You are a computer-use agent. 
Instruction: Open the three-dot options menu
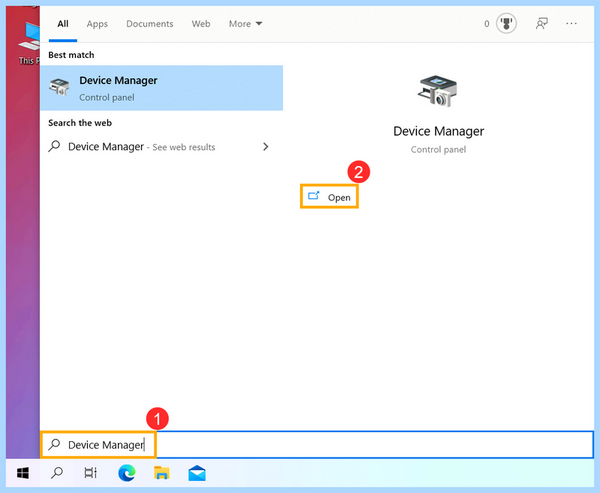click(x=571, y=24)
